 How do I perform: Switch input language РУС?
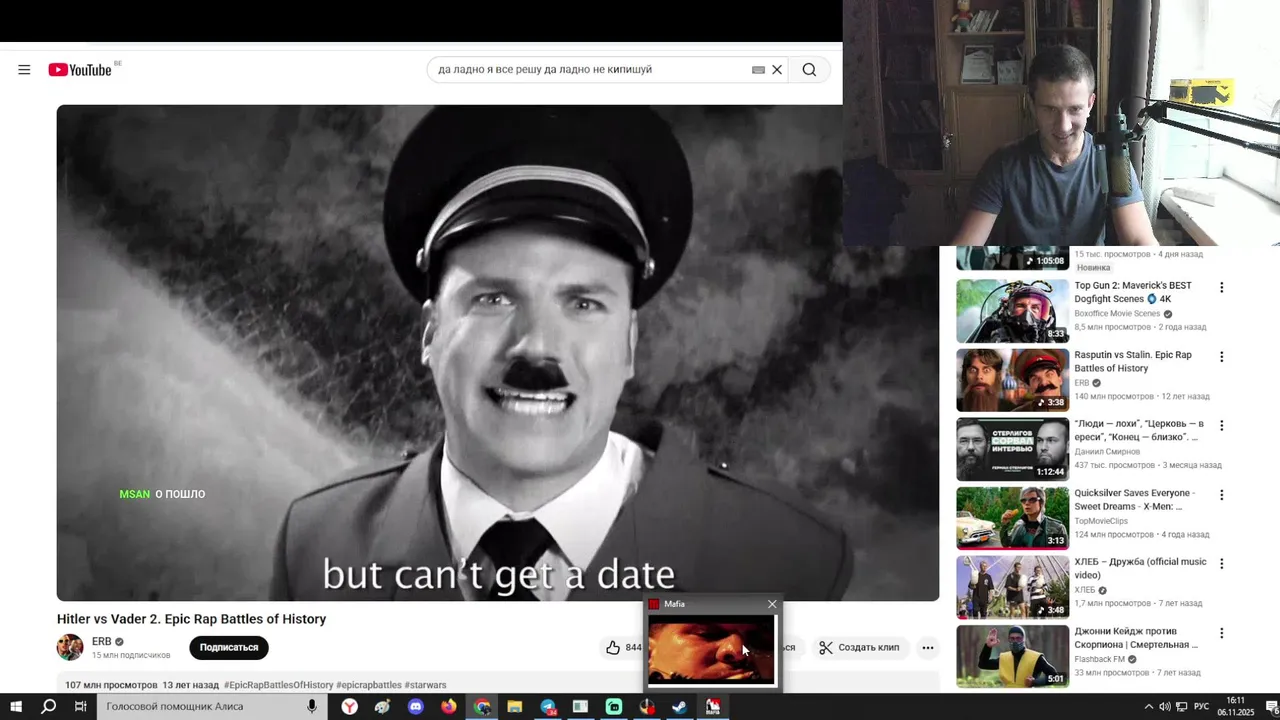point(1201,707)
